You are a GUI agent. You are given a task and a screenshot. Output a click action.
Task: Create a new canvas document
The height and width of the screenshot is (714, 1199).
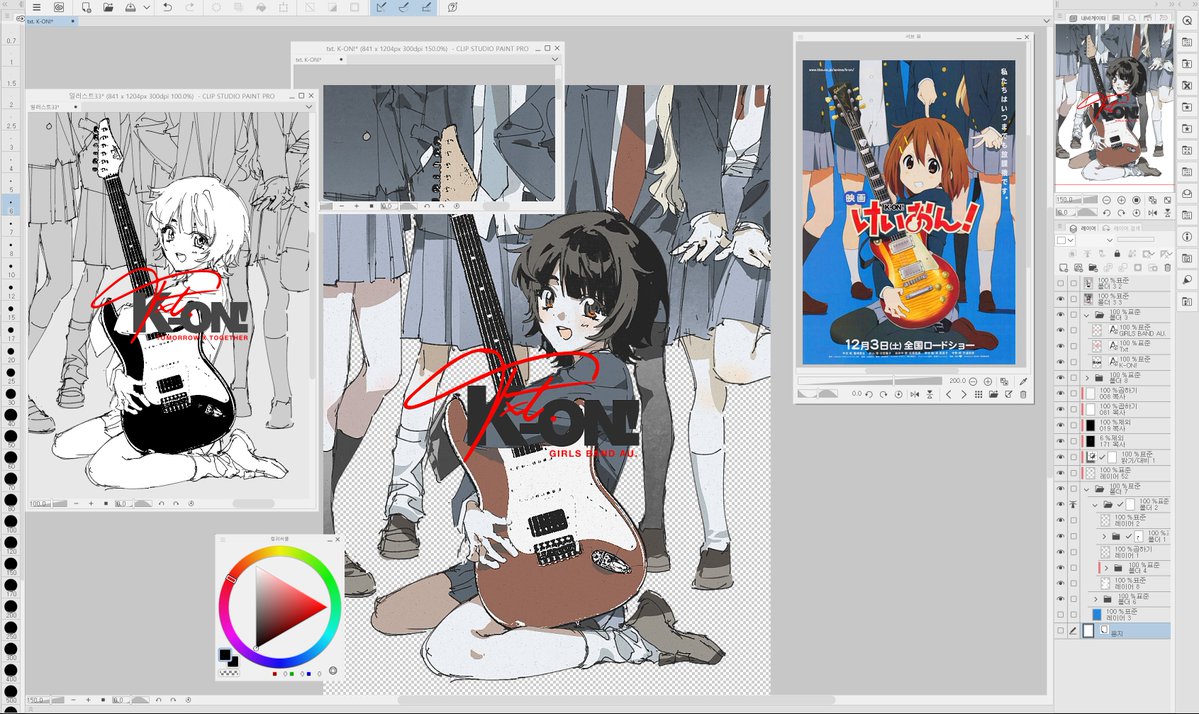point(86,7)
